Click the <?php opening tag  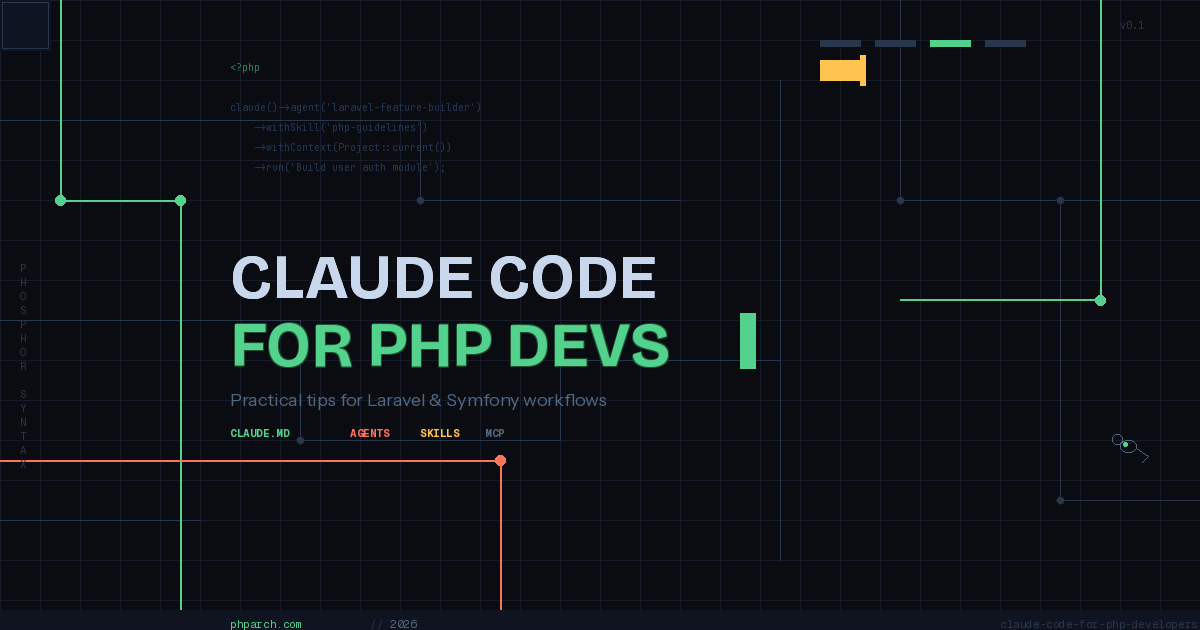pyautogui.click(x=245, y=68)
